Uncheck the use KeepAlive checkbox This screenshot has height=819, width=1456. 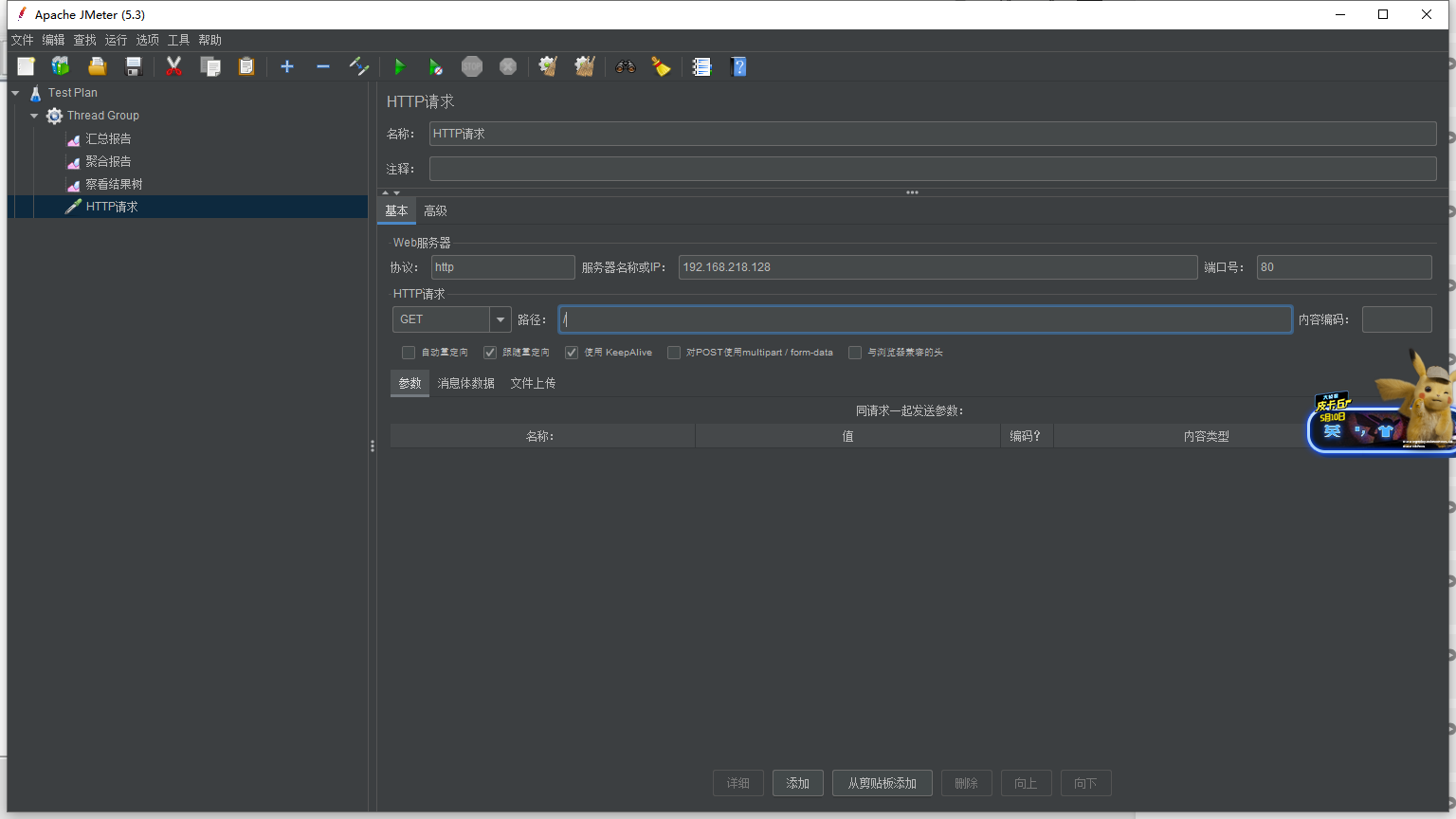(x=572, y=353)
